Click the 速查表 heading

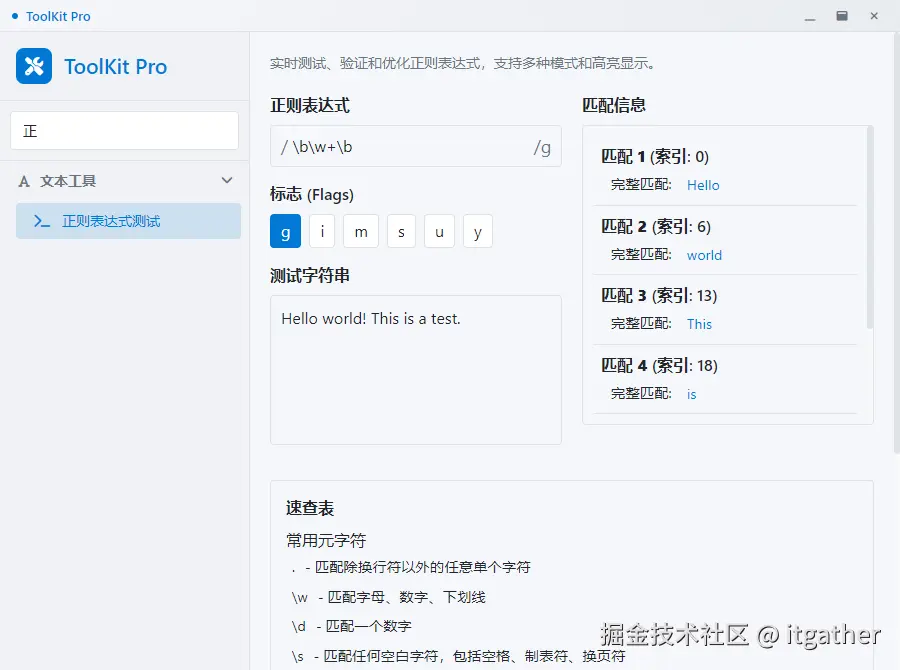click(x=310, y=508)
